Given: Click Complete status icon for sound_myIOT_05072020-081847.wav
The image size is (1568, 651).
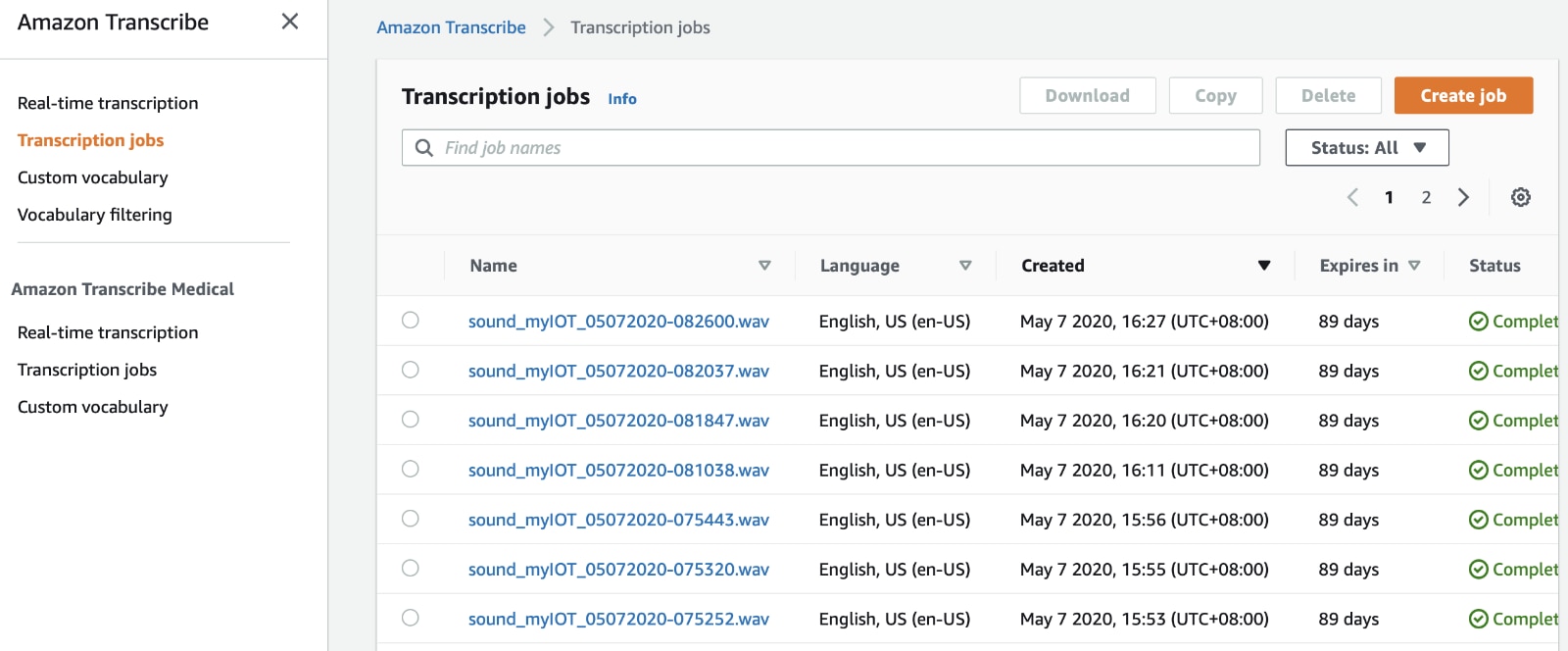Looking at the screenshot, I should click(x=1479, y=421).
